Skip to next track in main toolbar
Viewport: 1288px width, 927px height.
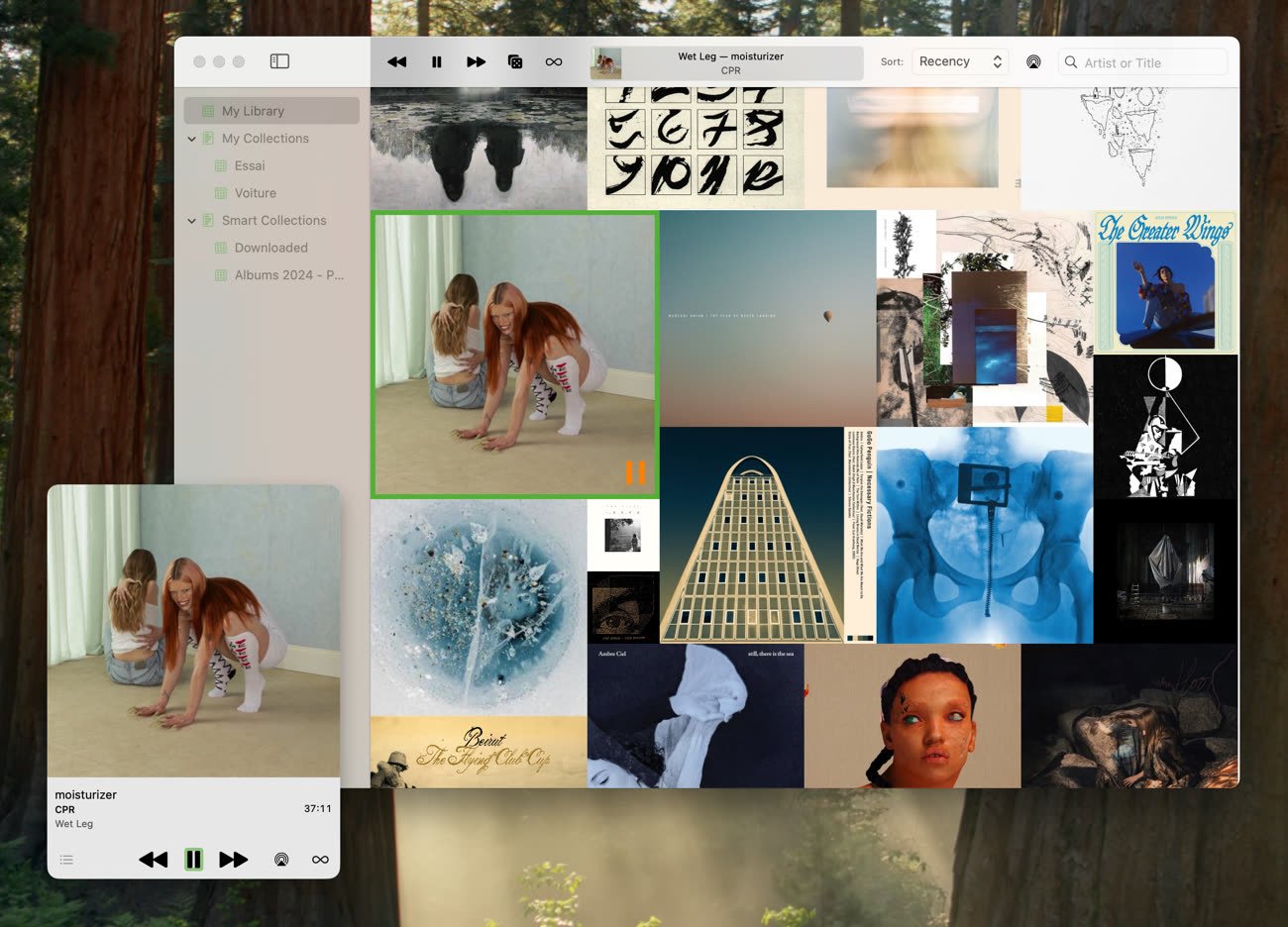point(476,62)
